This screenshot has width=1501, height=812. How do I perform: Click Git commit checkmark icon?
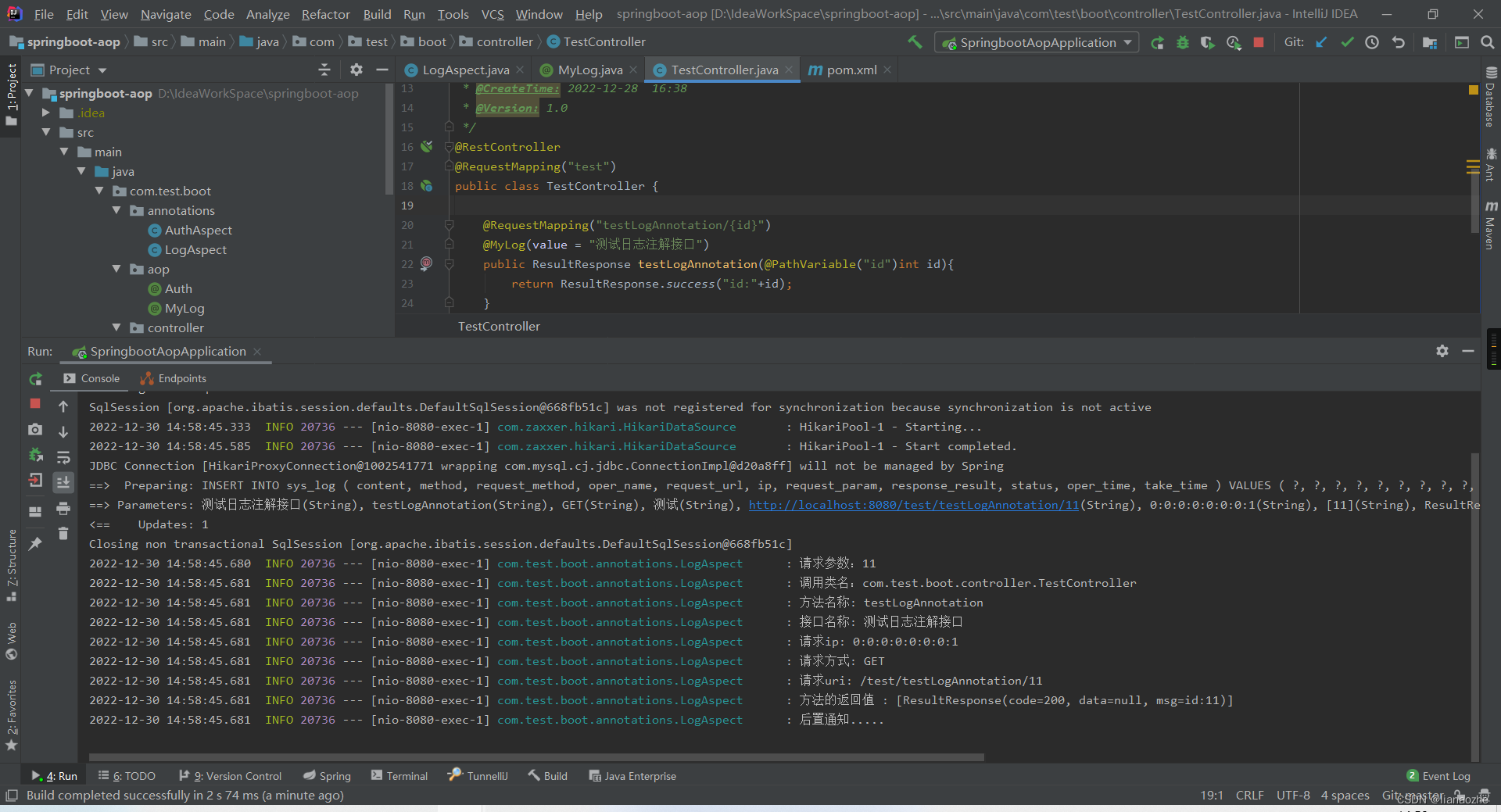(1347, 42)
